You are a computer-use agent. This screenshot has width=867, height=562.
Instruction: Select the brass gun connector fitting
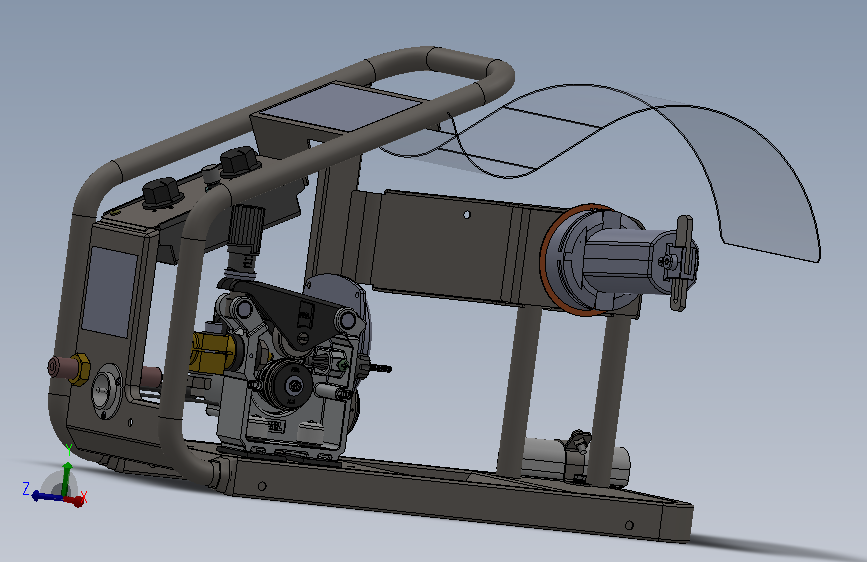click(x=214, y=352)
